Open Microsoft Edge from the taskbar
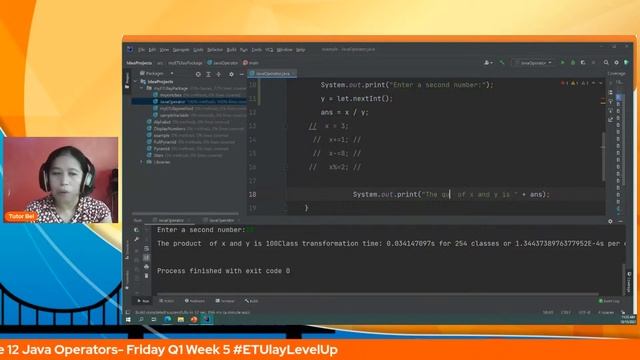 167,320
